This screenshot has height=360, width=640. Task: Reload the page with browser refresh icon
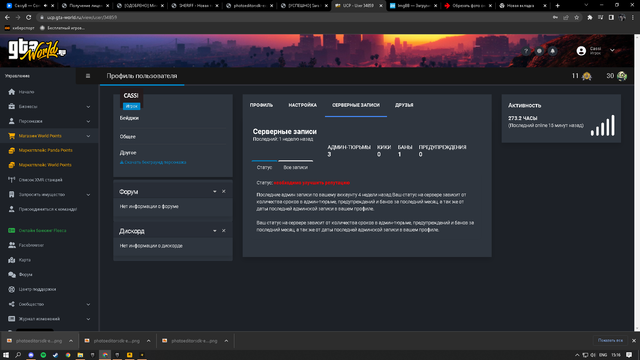point(29,18)
